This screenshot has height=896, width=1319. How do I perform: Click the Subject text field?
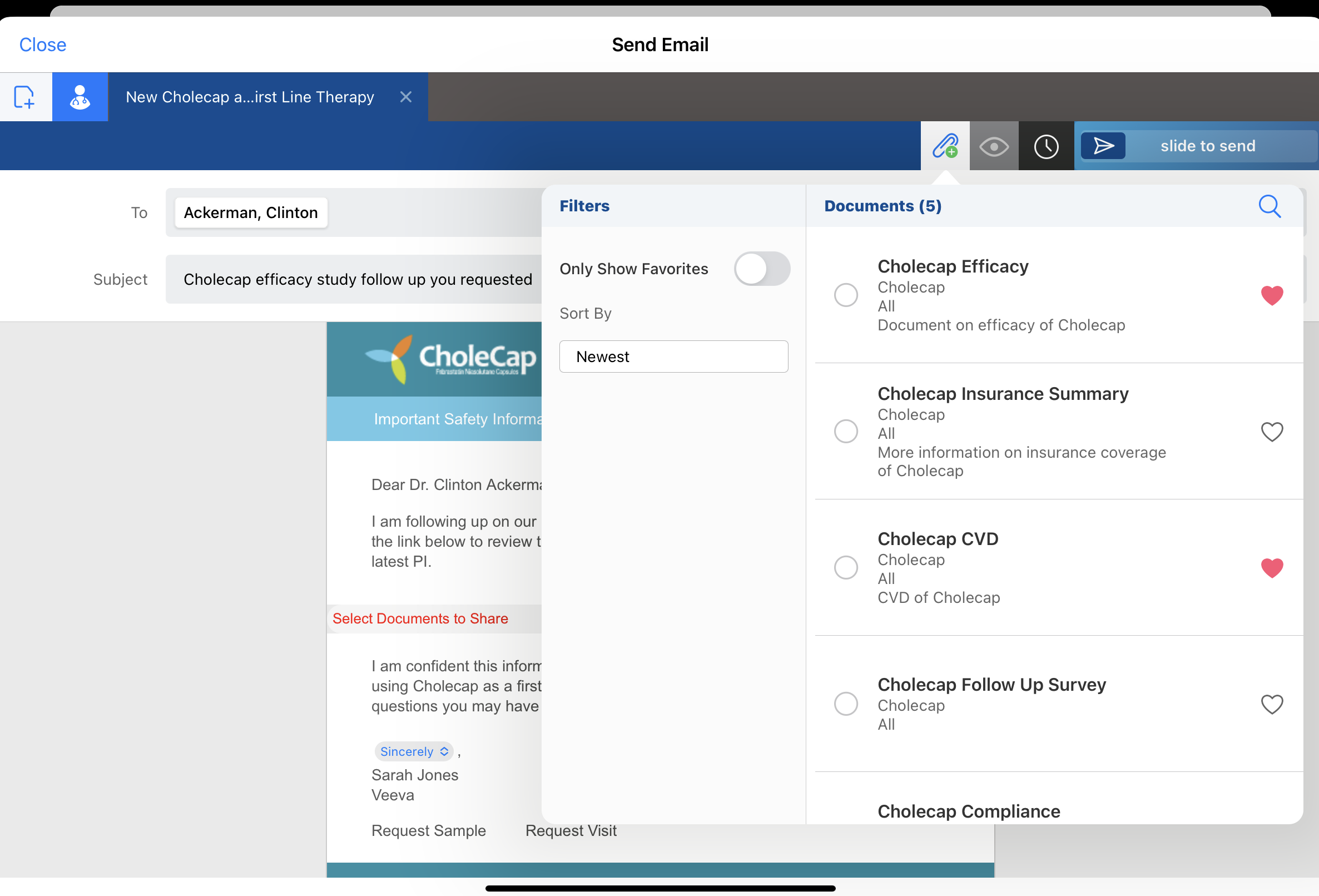[x=358, y=279]
